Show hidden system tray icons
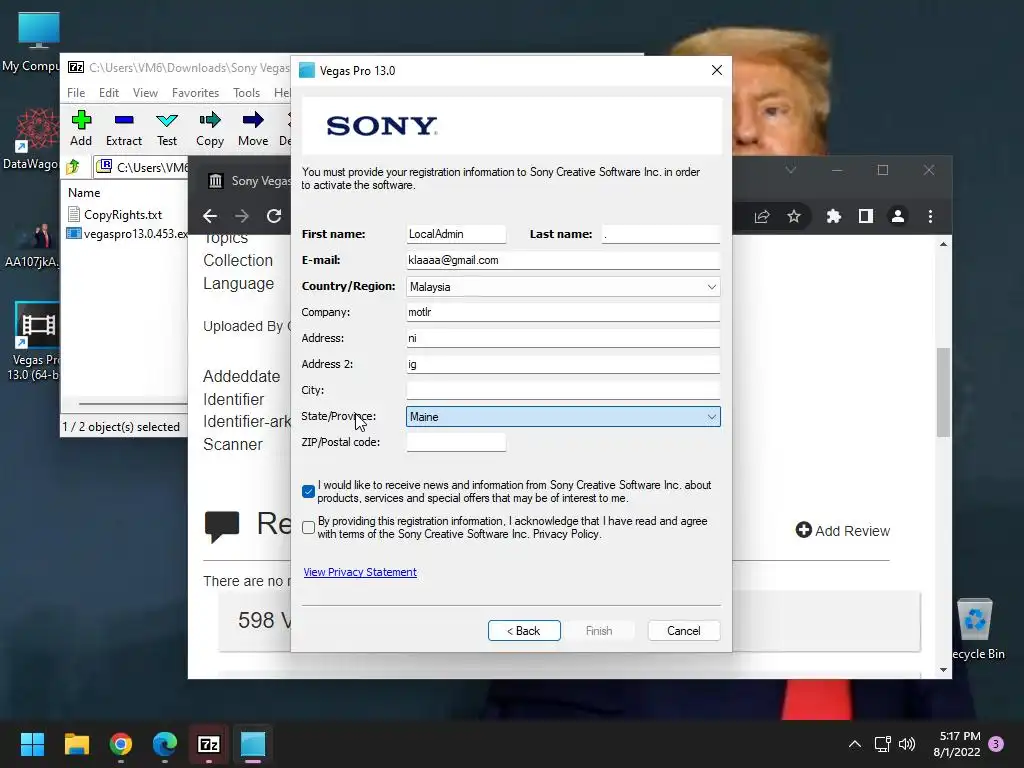Image resolution: width=1024 pixels, height=768 pixels. pyautogui.click(x=854, y=744)
